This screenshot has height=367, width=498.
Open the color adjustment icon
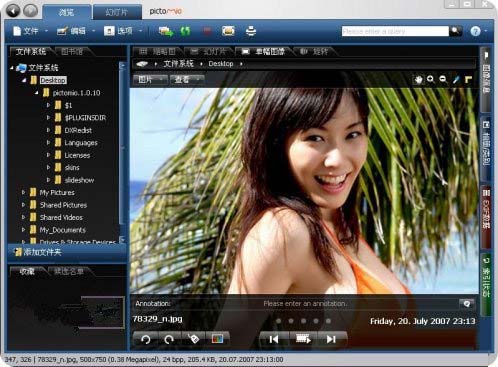point(217,339)
